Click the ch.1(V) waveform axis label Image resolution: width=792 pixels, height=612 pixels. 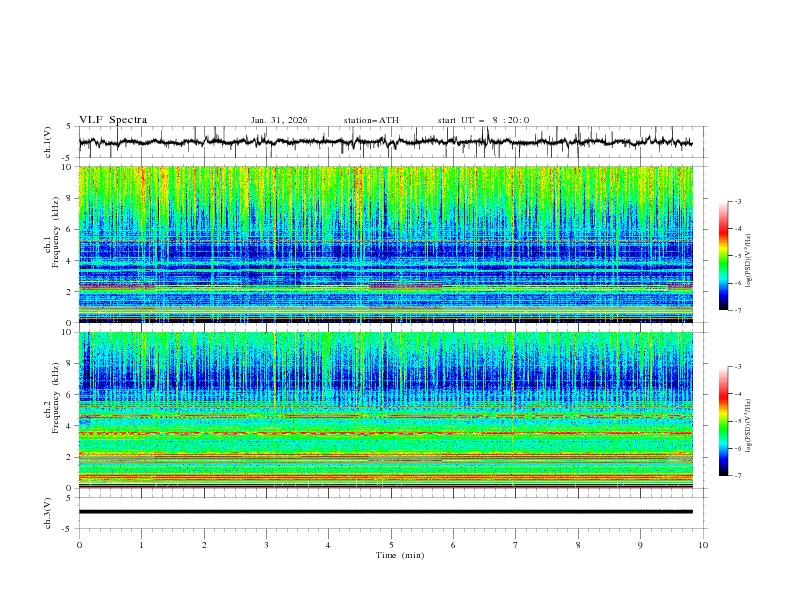(x=48, y=143)
